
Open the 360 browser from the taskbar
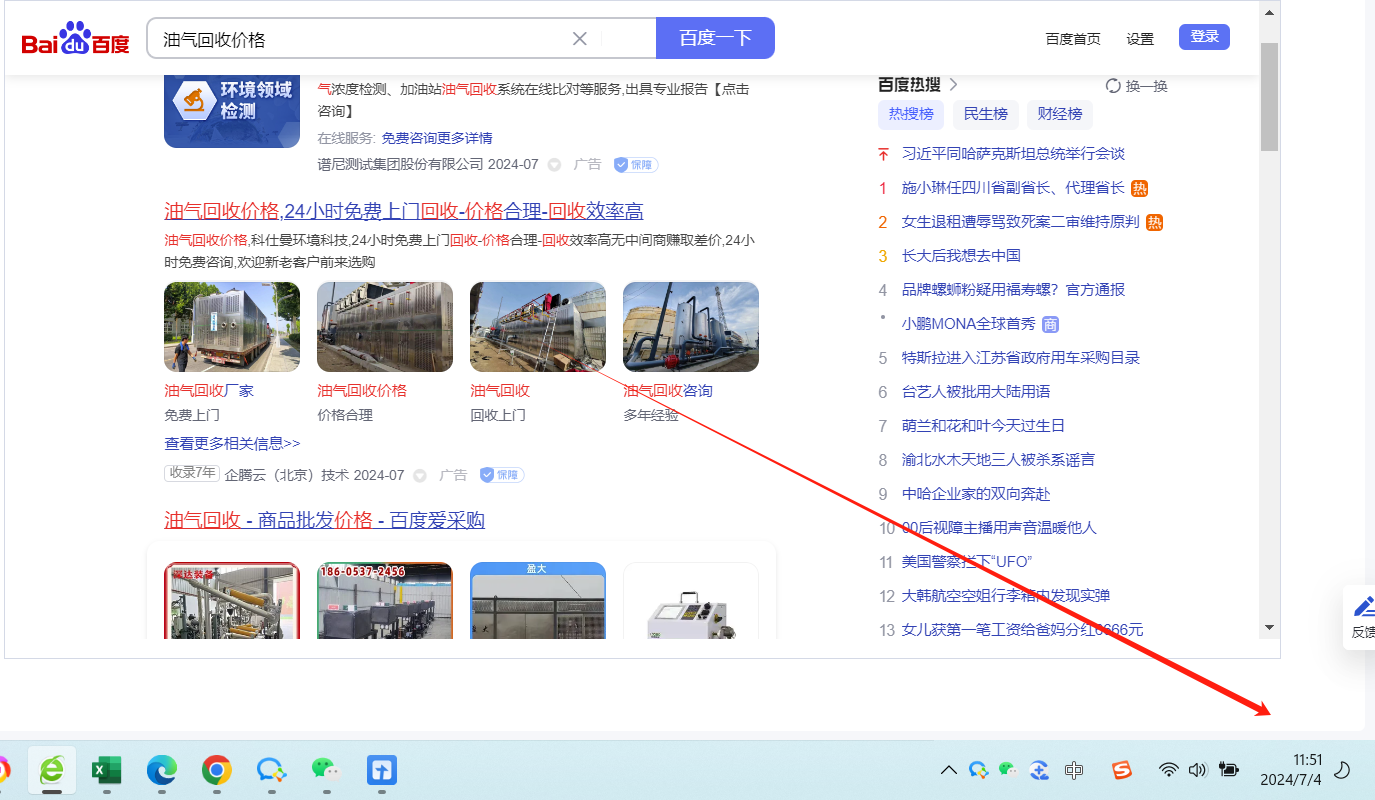click(52, 769)
